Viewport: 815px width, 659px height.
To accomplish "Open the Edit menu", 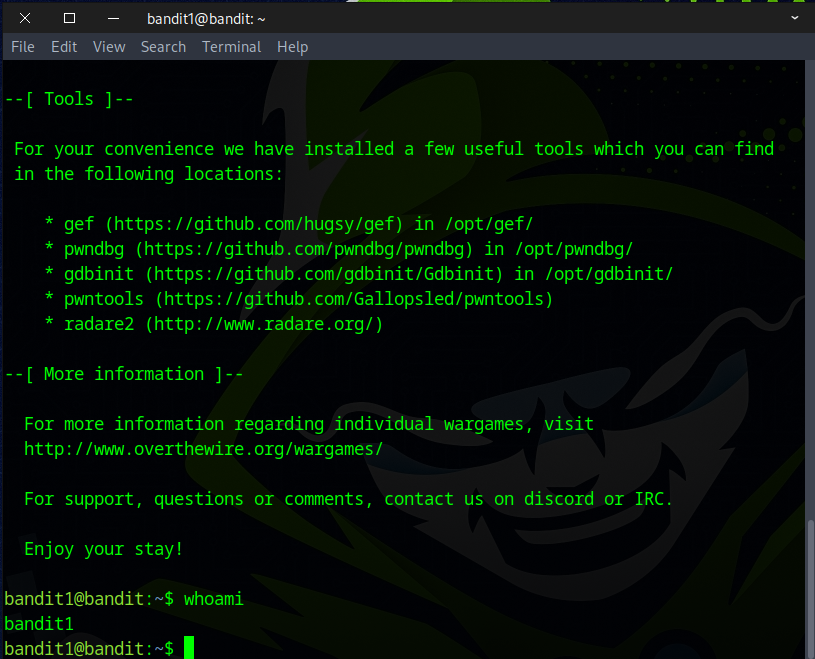I will coord(64,47).
